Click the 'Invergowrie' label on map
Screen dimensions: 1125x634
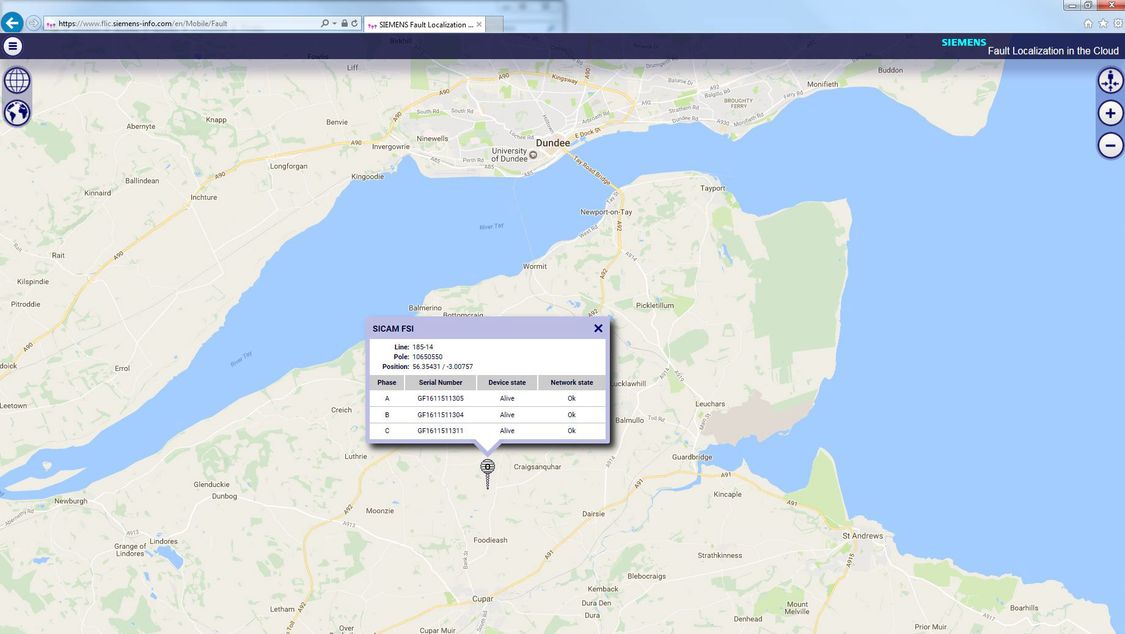(391, 147)
